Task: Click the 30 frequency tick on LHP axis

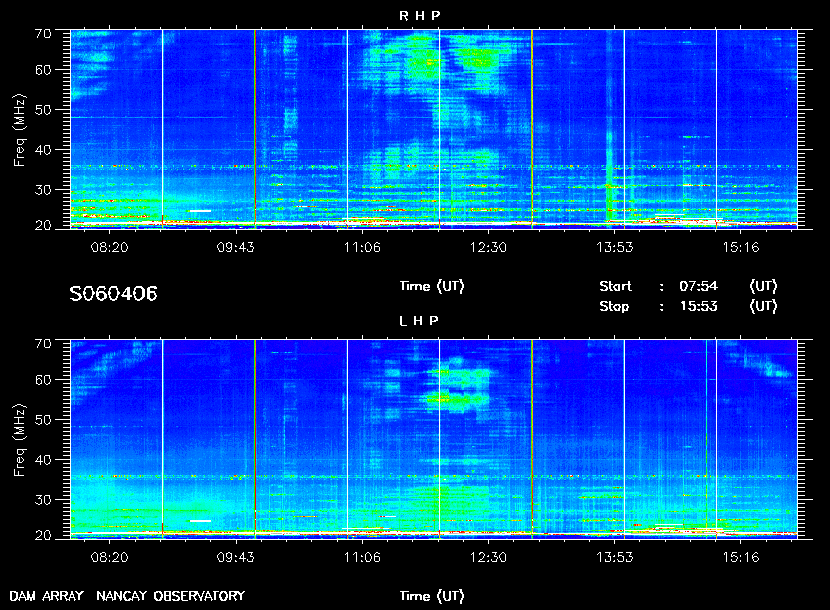Action: (x=43, y=500)
